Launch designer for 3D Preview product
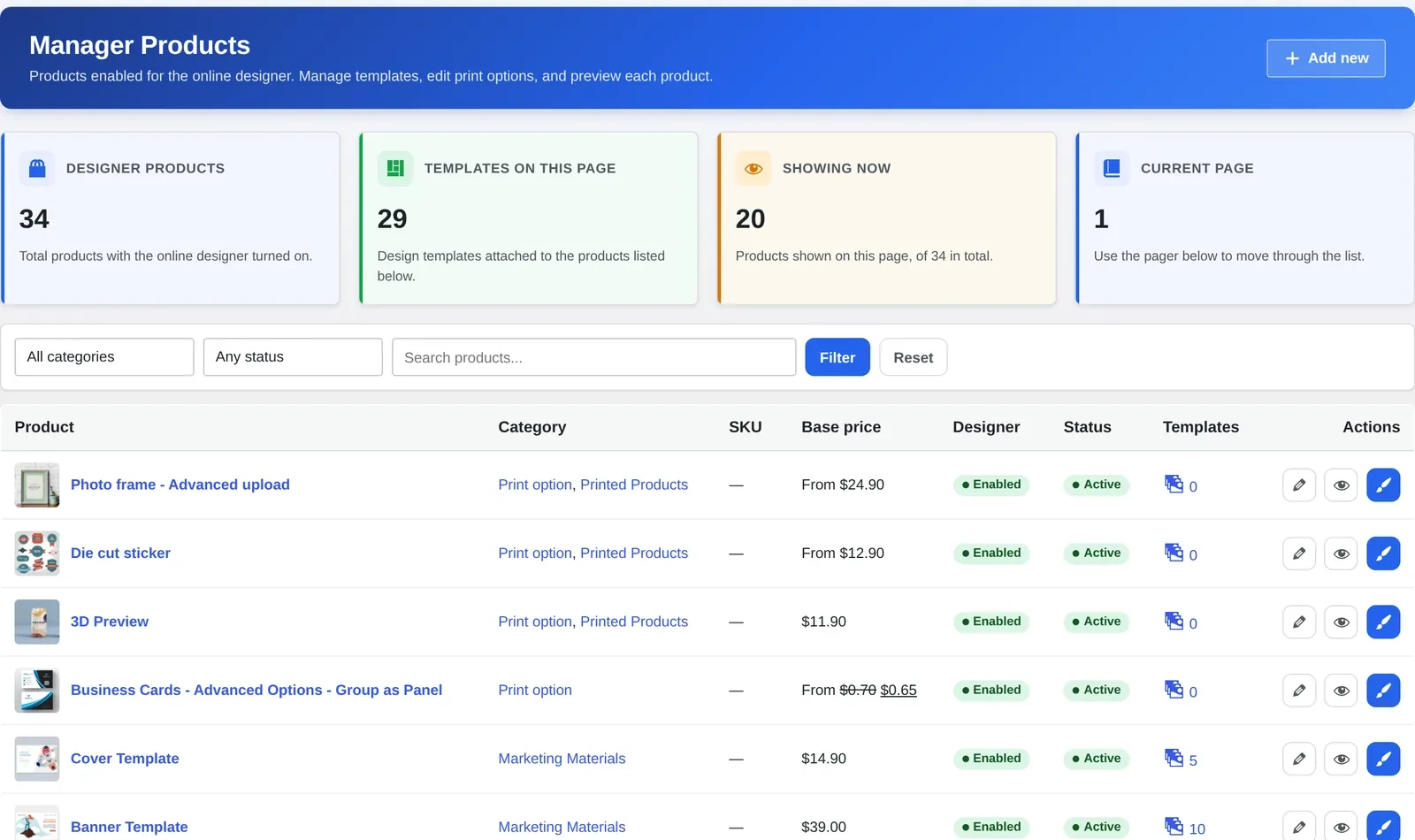The width and height of the screenshot is (1415, 840). click(1383, 622)
